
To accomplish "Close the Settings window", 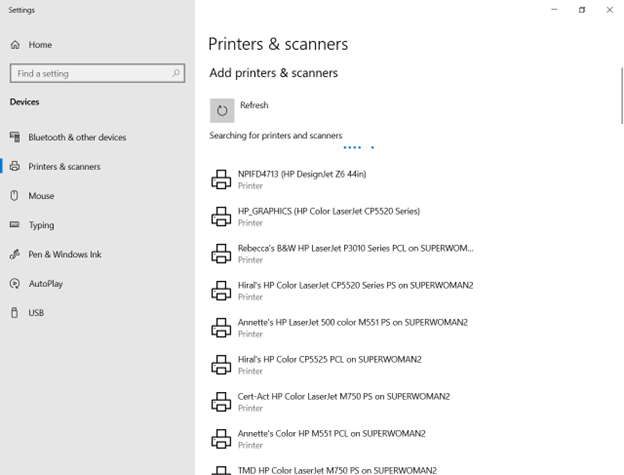I will (610, 10).
